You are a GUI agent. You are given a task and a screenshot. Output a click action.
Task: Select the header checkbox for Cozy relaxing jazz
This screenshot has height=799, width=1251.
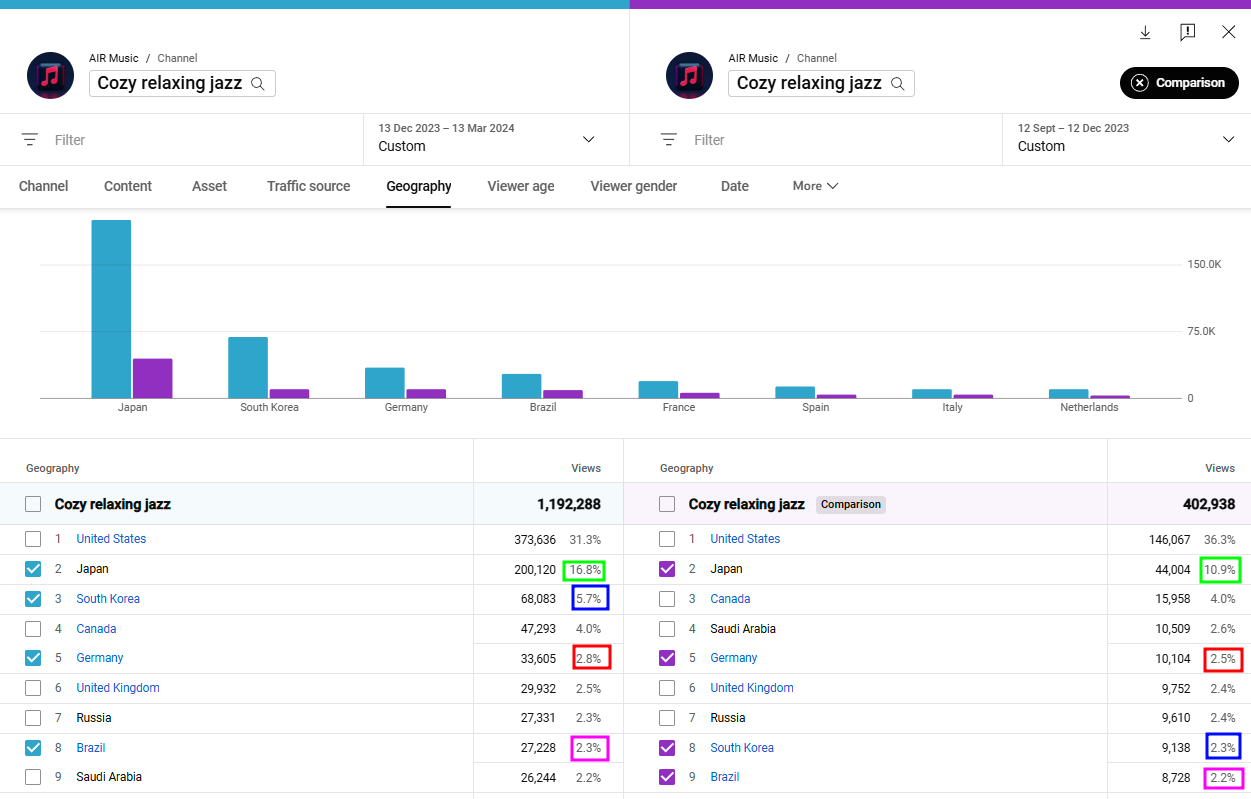pyautogui.click(x=34, y=504)
